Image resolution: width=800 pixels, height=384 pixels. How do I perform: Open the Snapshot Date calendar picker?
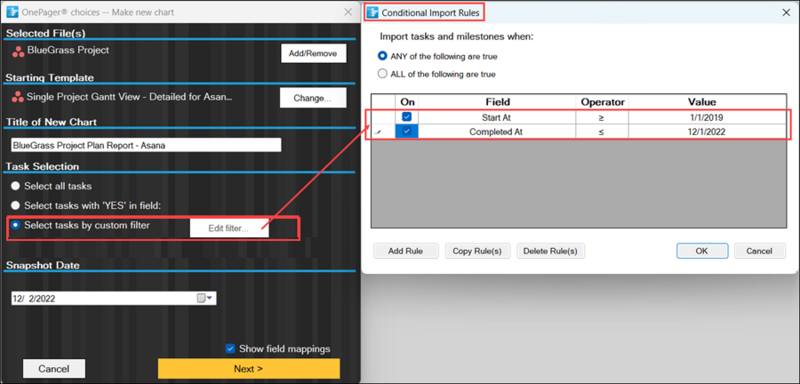click(x=204, y=298)
